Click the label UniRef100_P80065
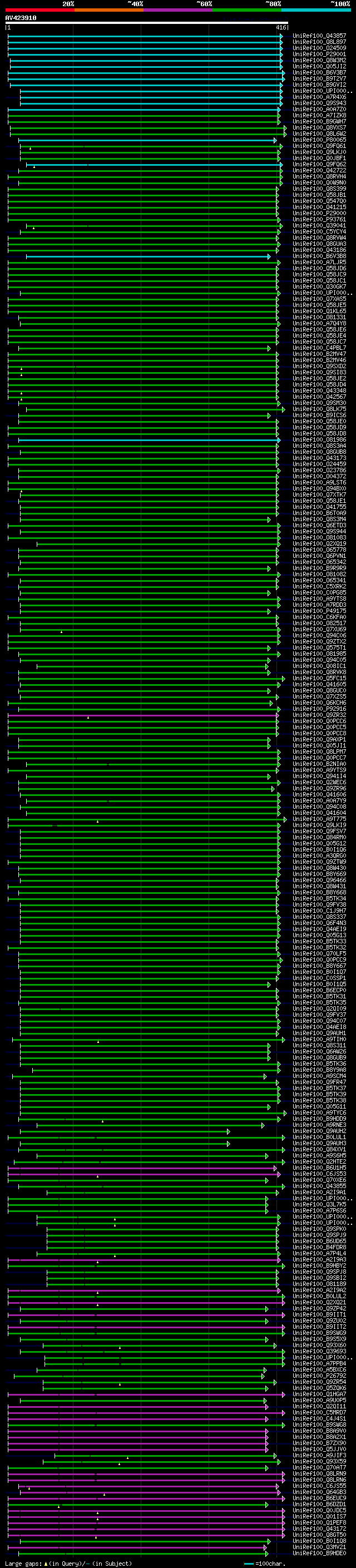This screenshot has height=1568, width=356. (x=319, y=140)
